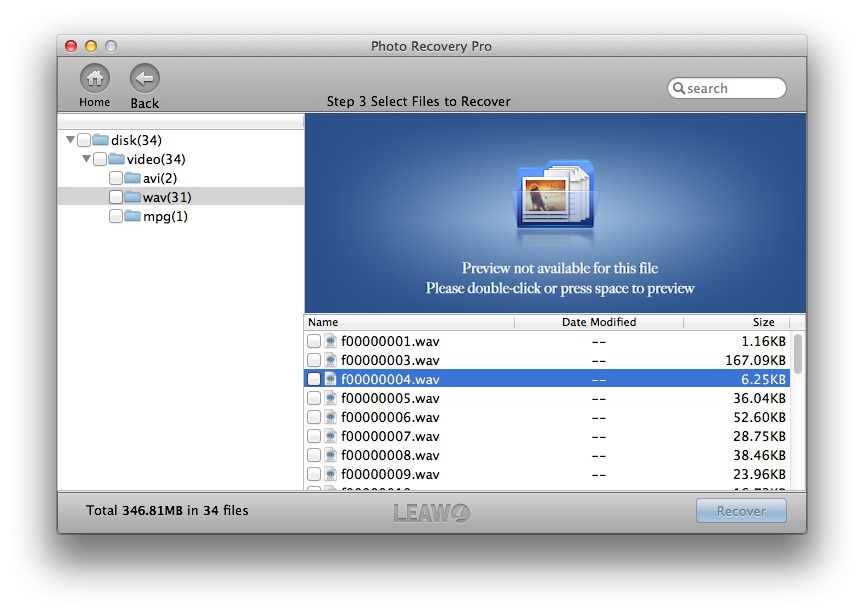Go back using the Back arrow icon

(144, 78)
